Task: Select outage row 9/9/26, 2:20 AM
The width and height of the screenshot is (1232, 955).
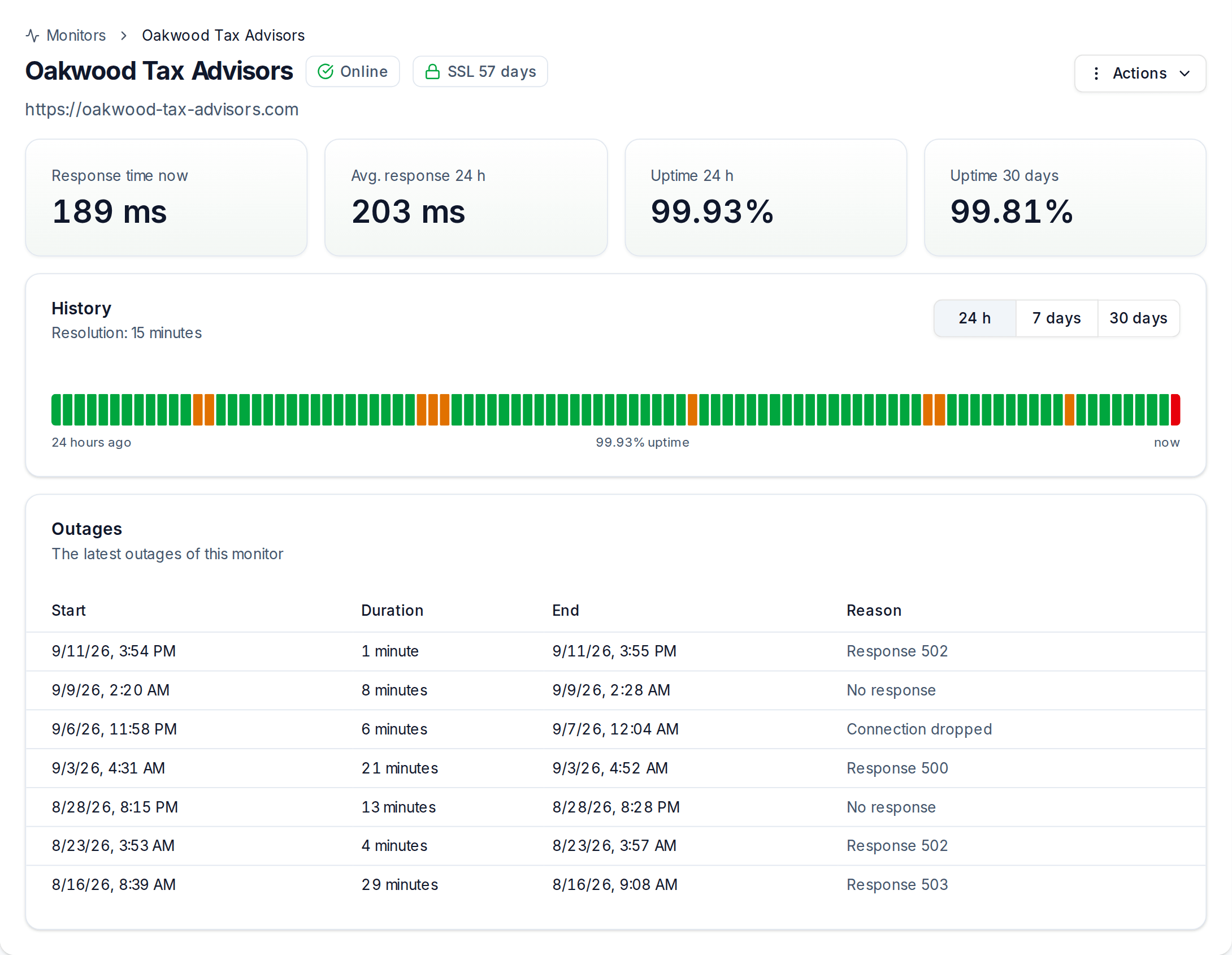Action: coord(615,690)
